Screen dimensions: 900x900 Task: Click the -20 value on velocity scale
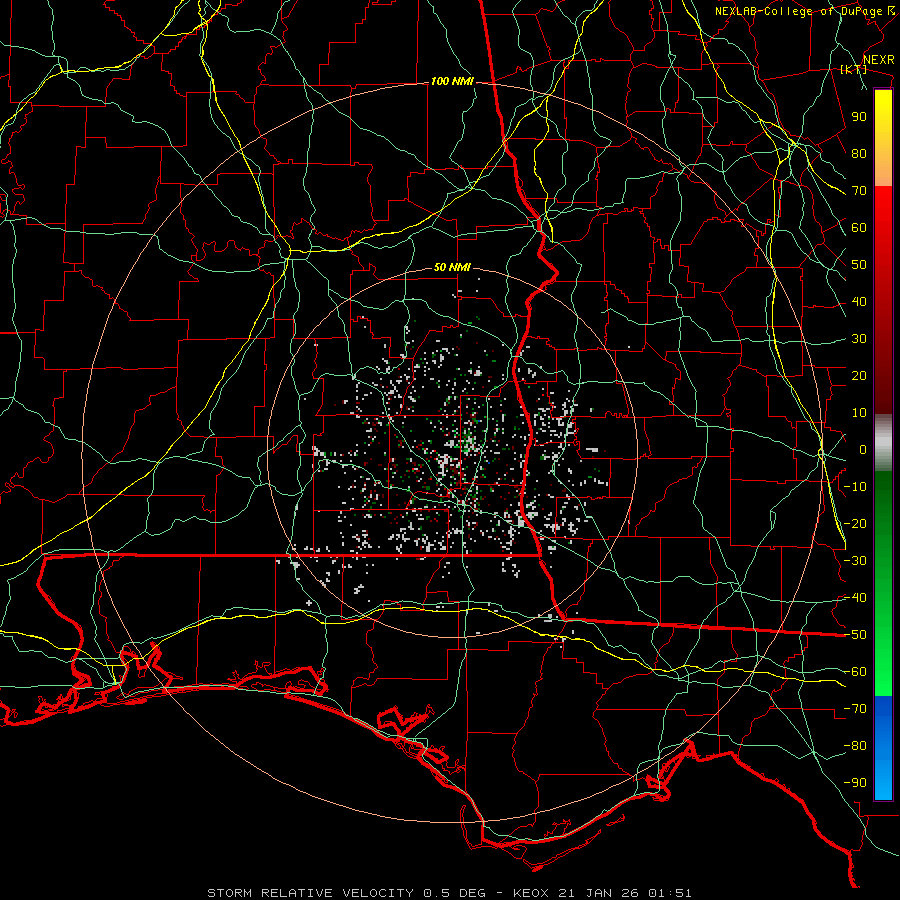(855, 524)
